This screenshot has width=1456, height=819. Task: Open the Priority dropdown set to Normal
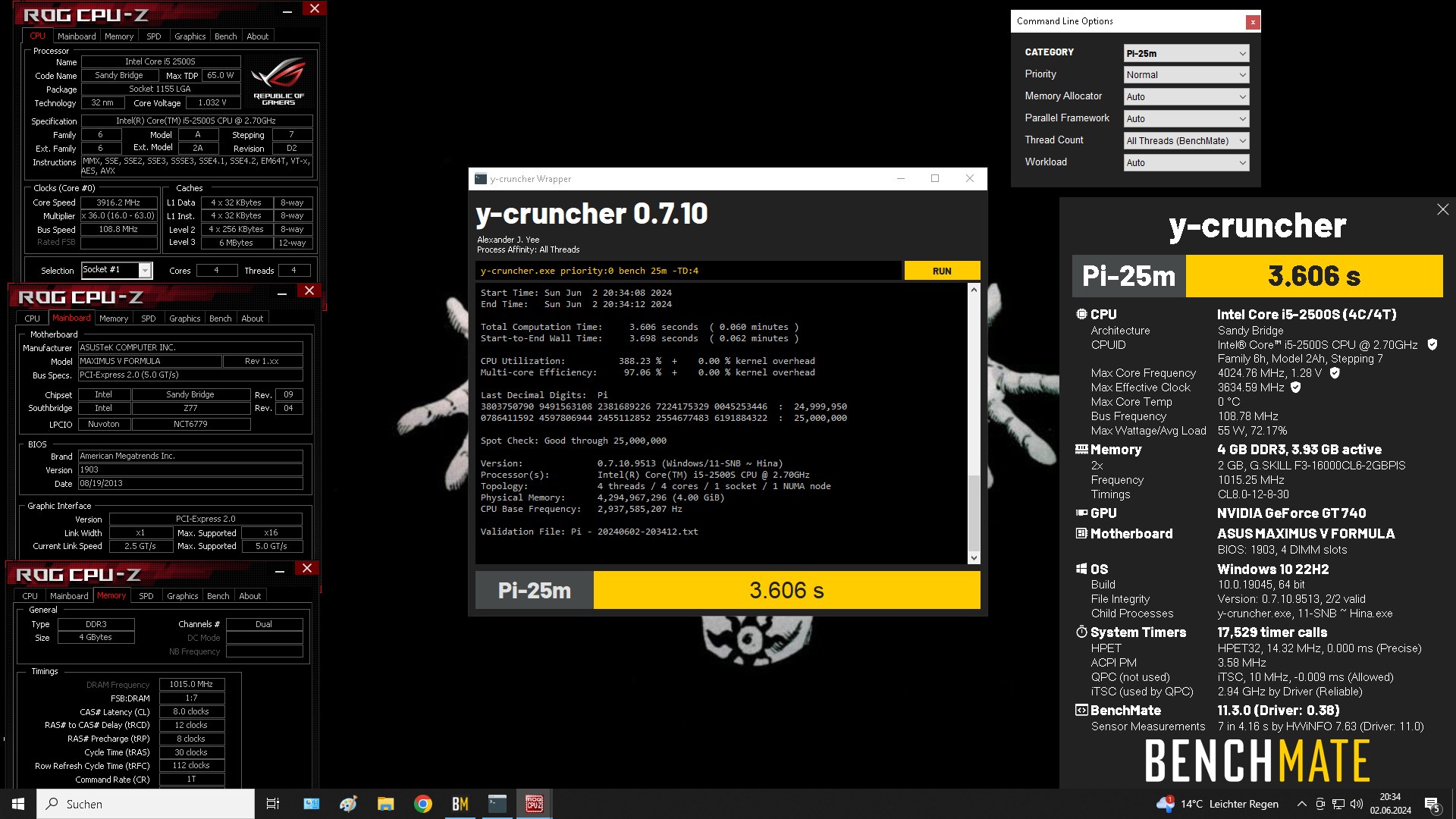pos(1186,75)
